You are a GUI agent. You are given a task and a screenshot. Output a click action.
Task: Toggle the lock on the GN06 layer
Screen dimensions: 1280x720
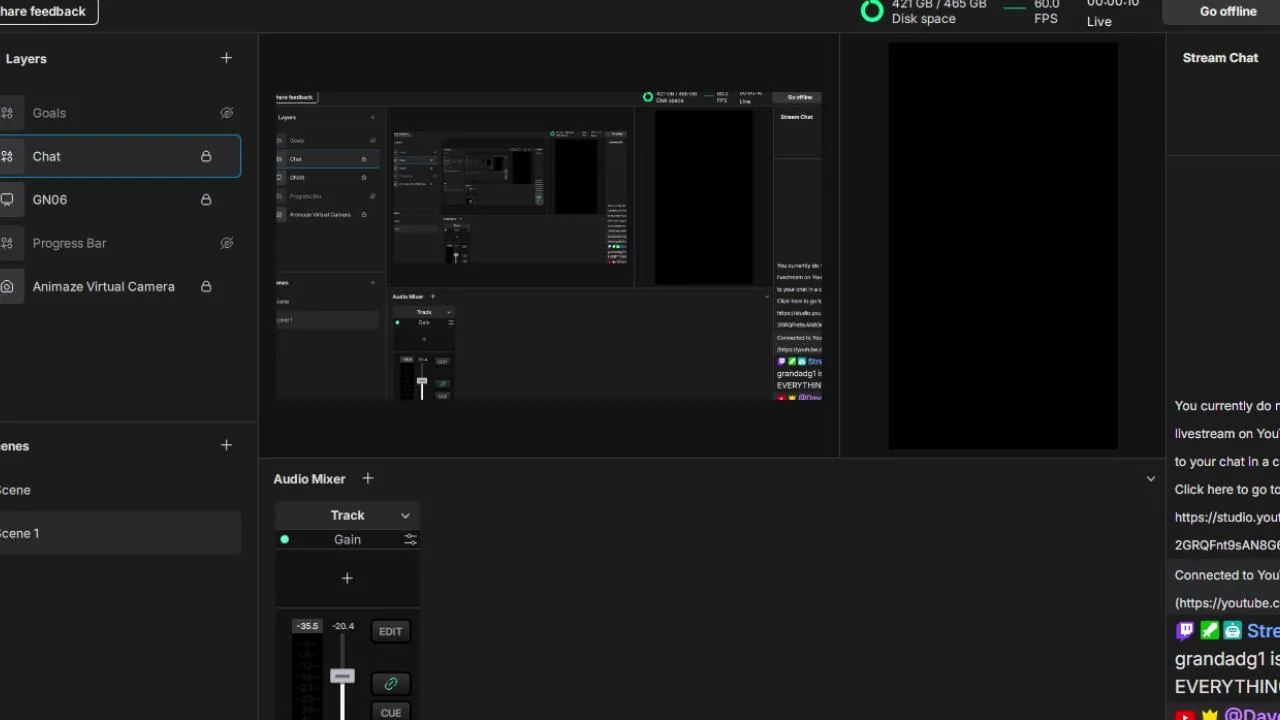206,199
